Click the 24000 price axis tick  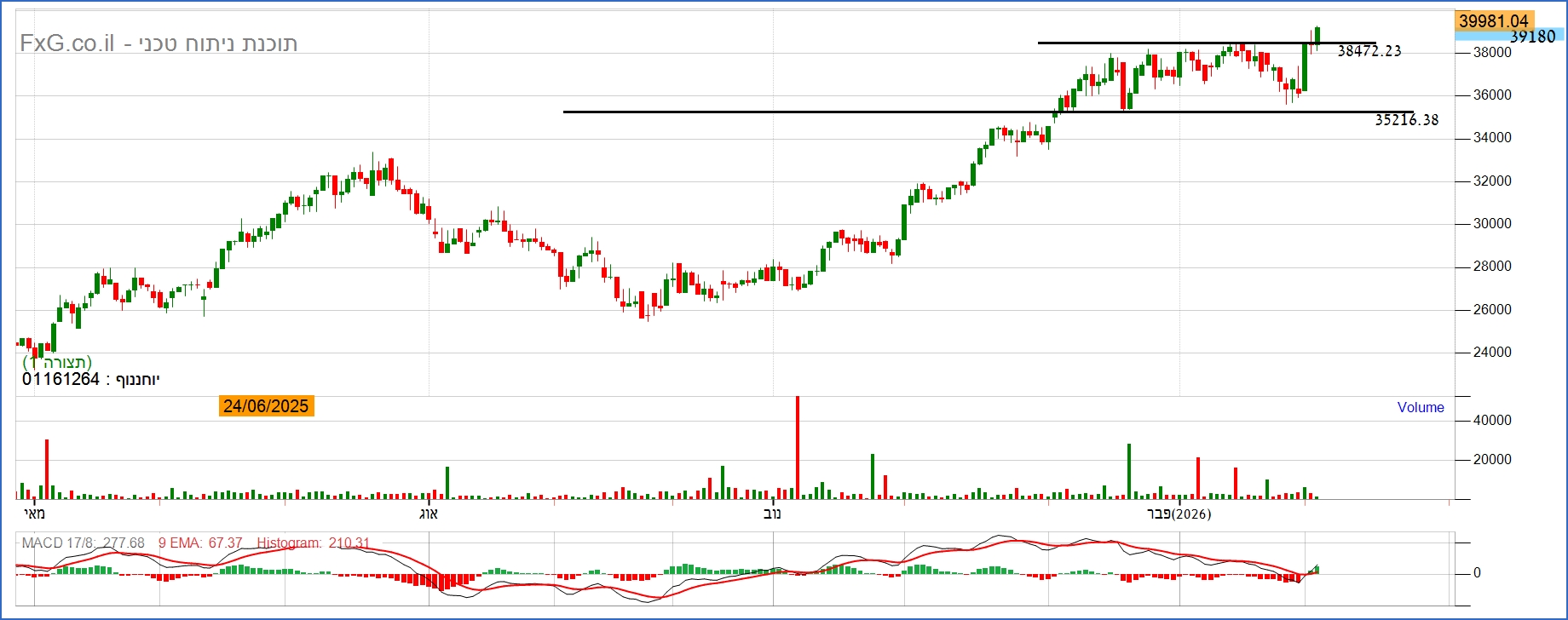(x=1493, y=352)
